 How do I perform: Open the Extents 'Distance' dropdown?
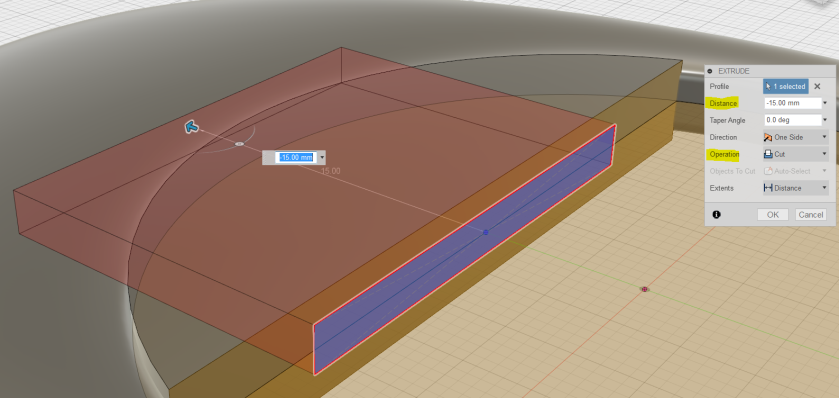796,188
